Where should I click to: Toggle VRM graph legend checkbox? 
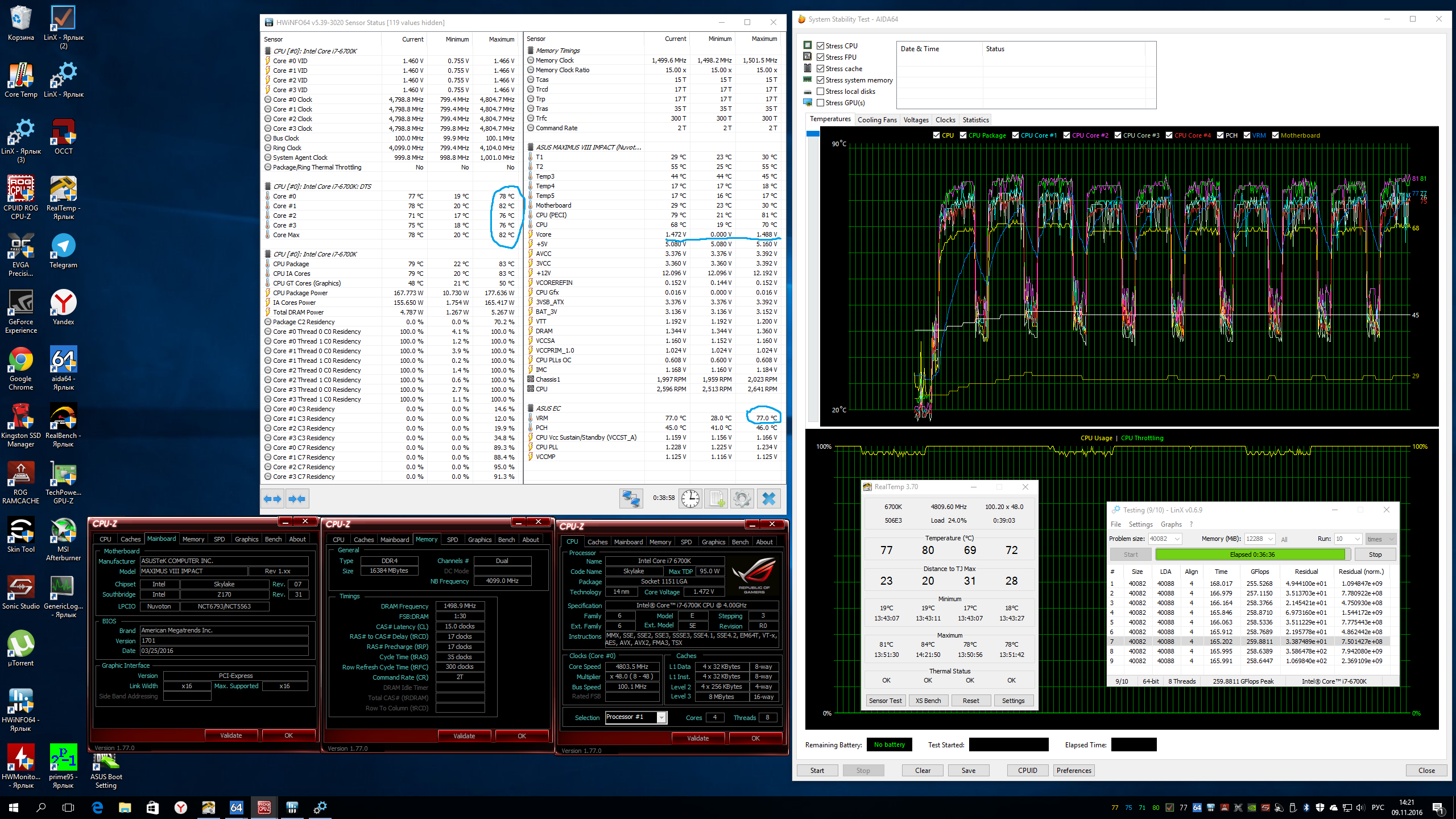(1247, 135)
